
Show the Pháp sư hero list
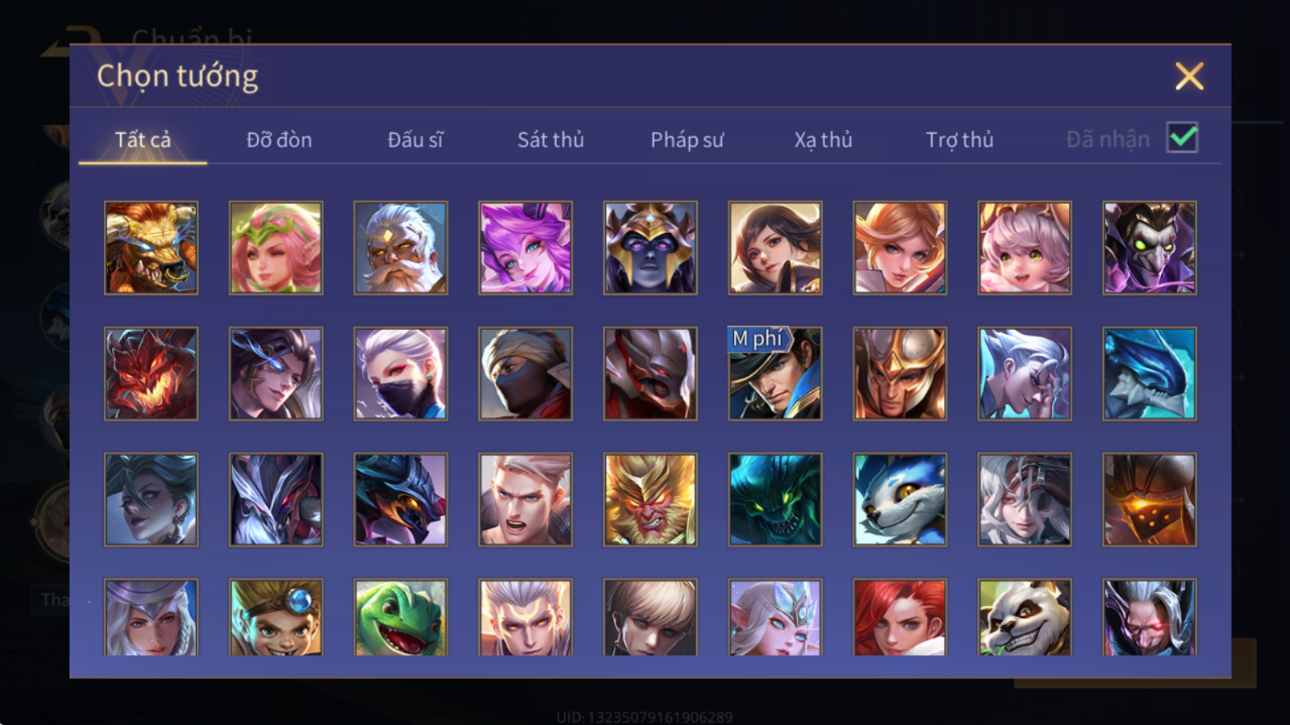[687, 140]
